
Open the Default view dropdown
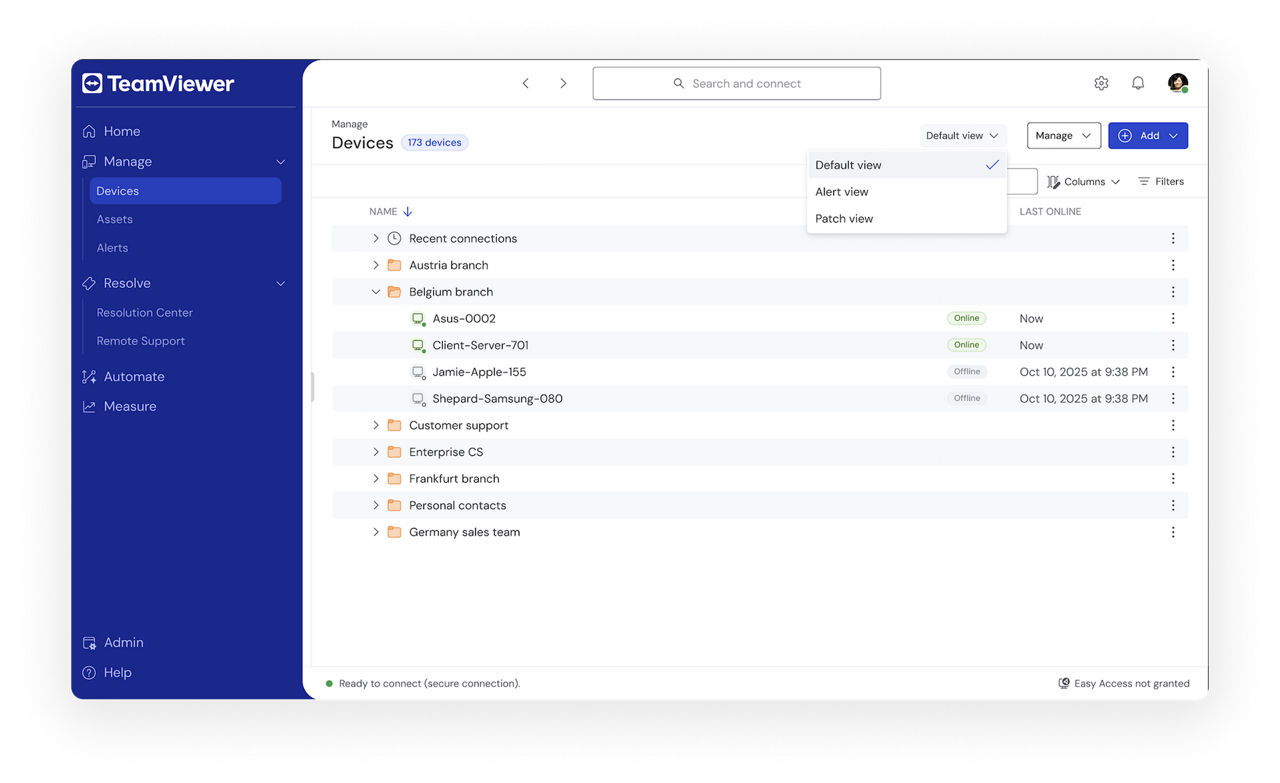pyautogui.click(x=962, y=136)
